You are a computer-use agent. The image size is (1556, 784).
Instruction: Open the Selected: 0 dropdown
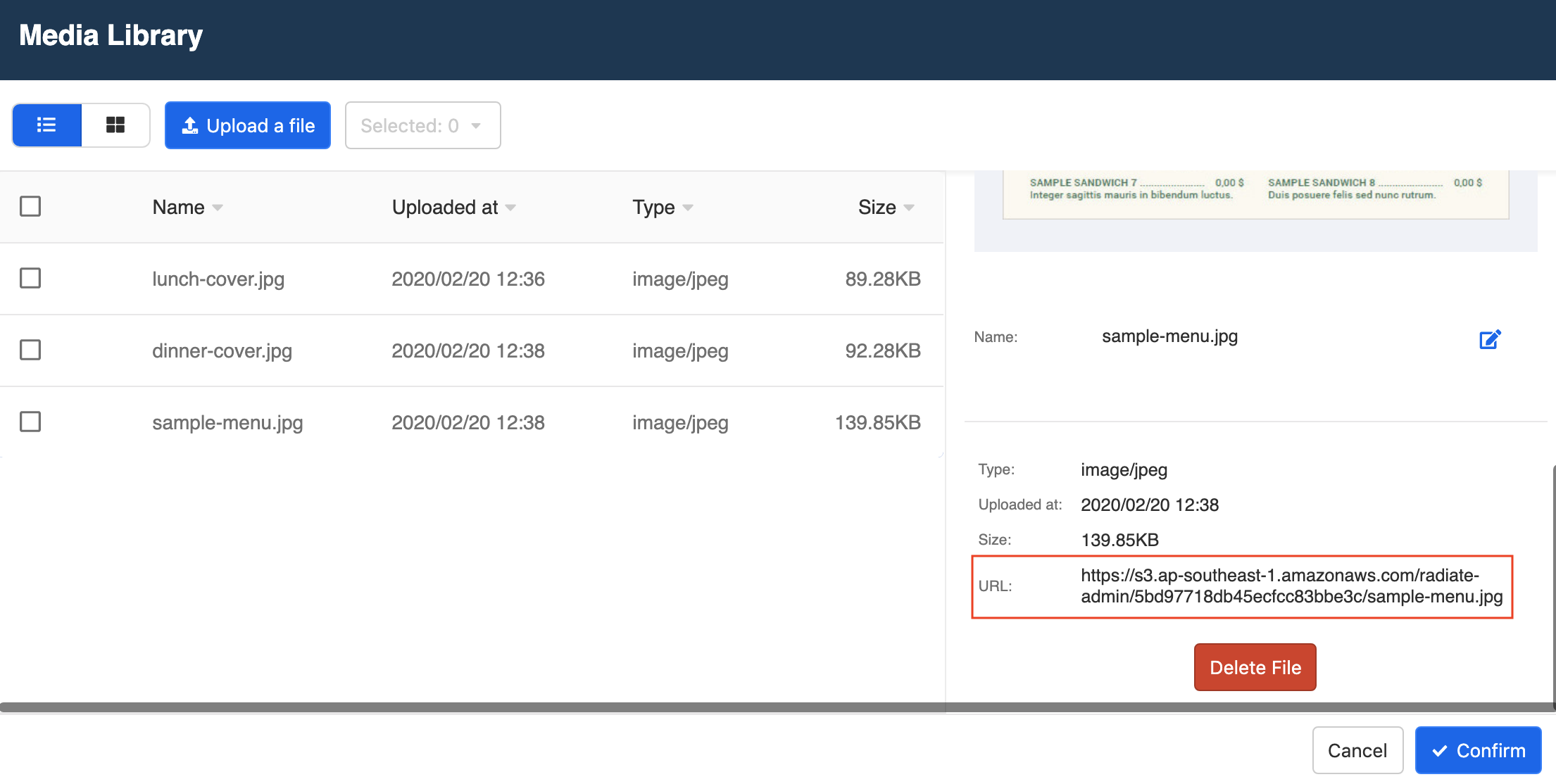(422, 126)
